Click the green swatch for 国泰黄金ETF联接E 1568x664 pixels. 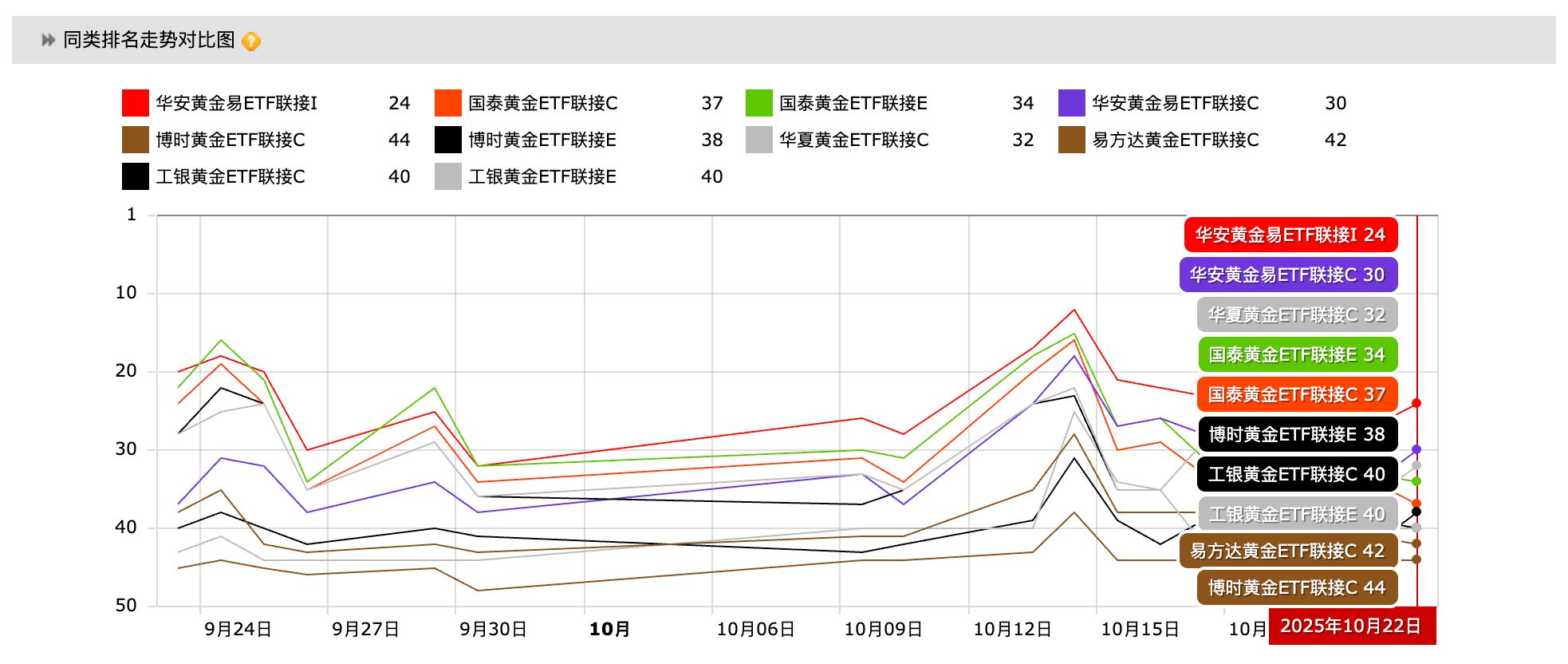pyautogui.click(x=759, y=103)
